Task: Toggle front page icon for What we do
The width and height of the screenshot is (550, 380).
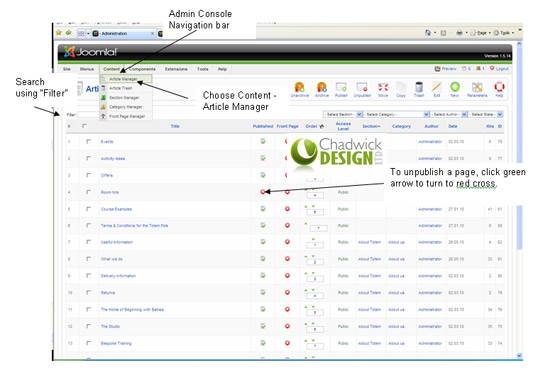Action: 287,259
